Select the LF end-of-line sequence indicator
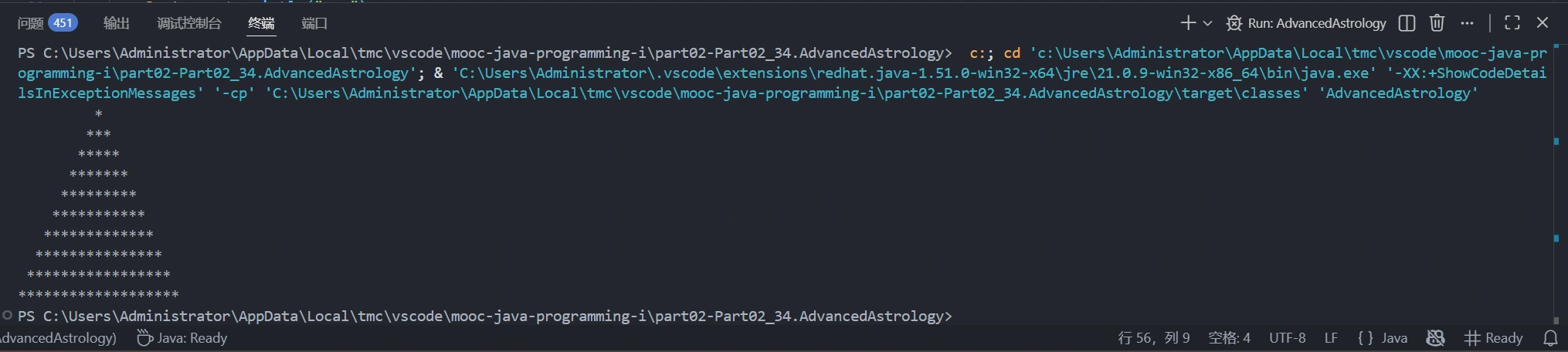The width and height of the screenshot is (1568, 352). tap(1331, 338)
